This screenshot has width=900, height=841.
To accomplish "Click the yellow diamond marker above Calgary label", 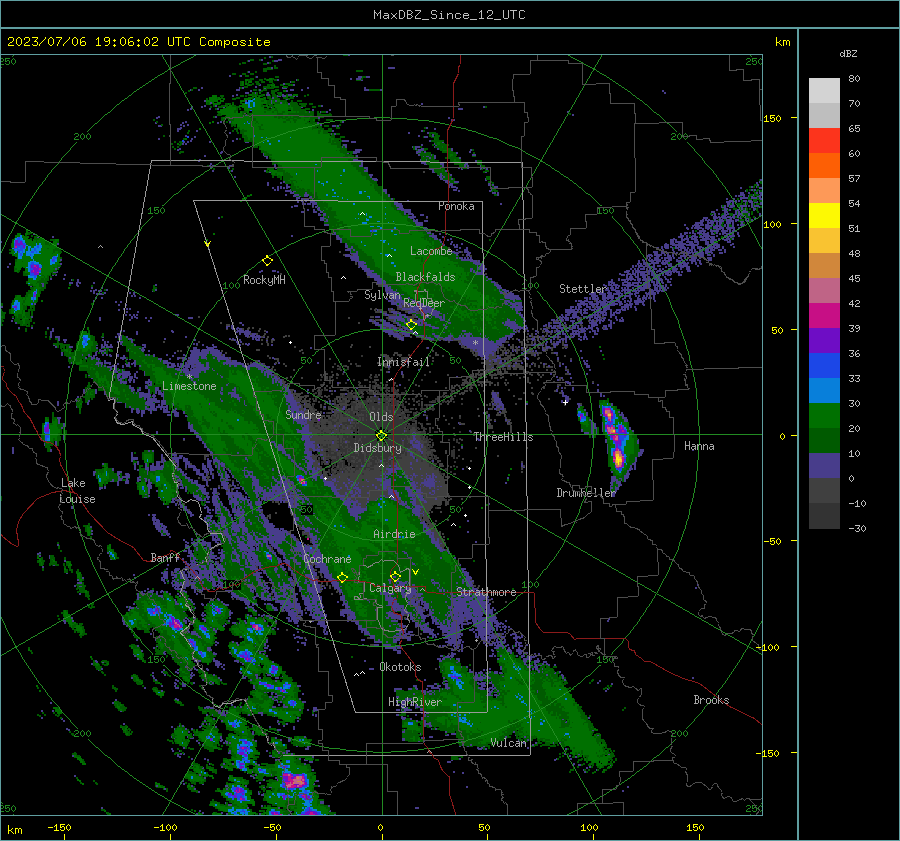I will (395, 576).
